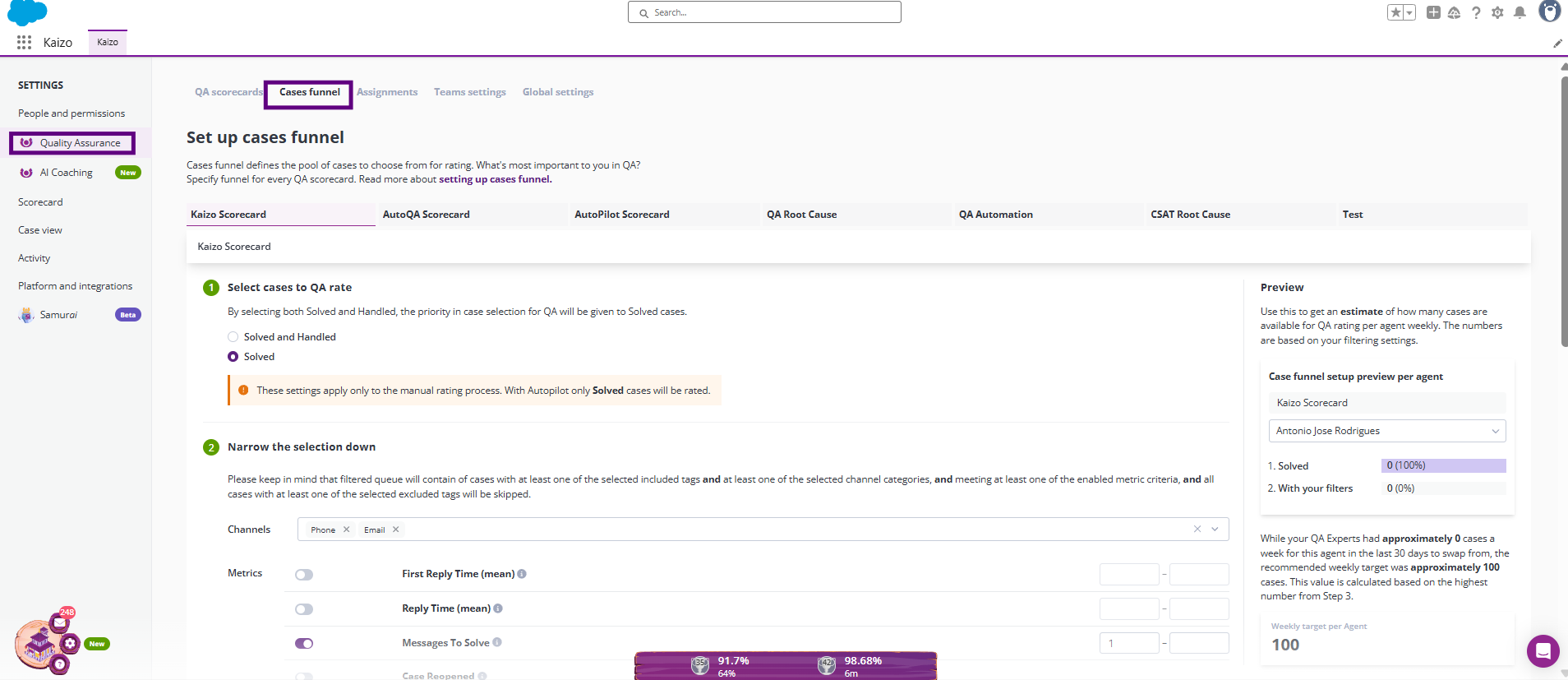Image resolution: width=1568 pixels, height=680 pixels.
Task: Enable First Reply Time (mean) toggle
Action: [x=304, y=575]
